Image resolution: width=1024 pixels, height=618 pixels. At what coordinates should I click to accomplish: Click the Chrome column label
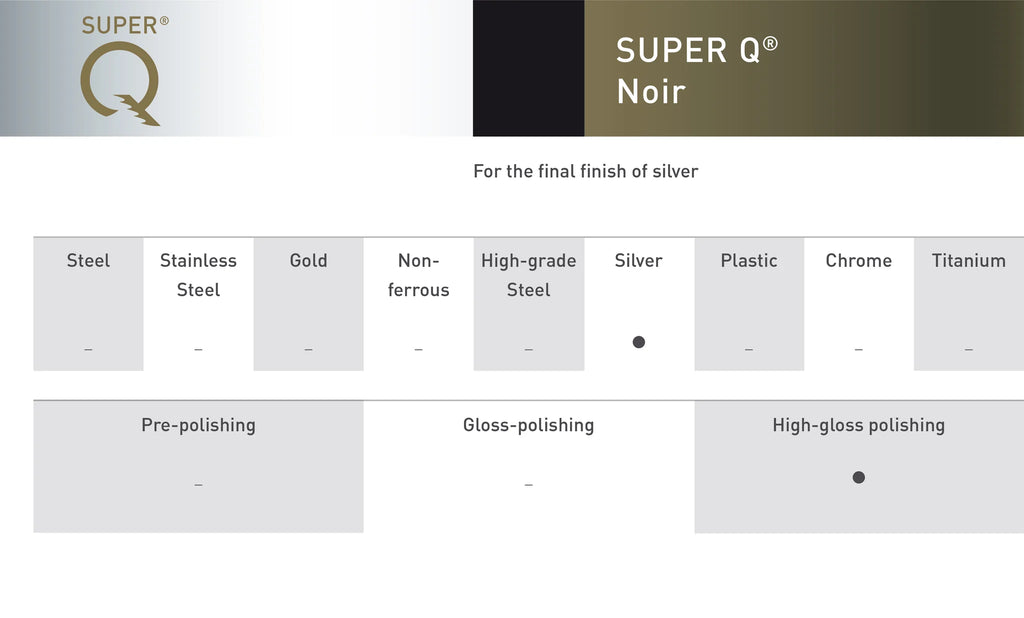[859, 261]
